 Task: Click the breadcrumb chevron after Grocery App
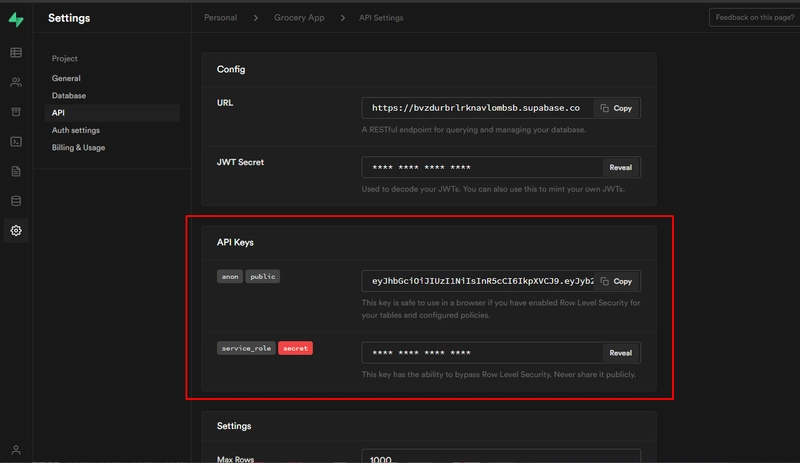tap(342, 18)
